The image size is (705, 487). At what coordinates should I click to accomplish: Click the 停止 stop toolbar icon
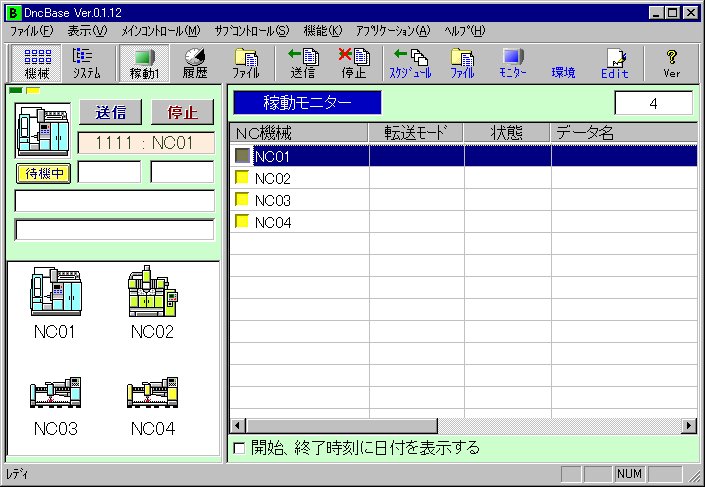click(354, 63)
